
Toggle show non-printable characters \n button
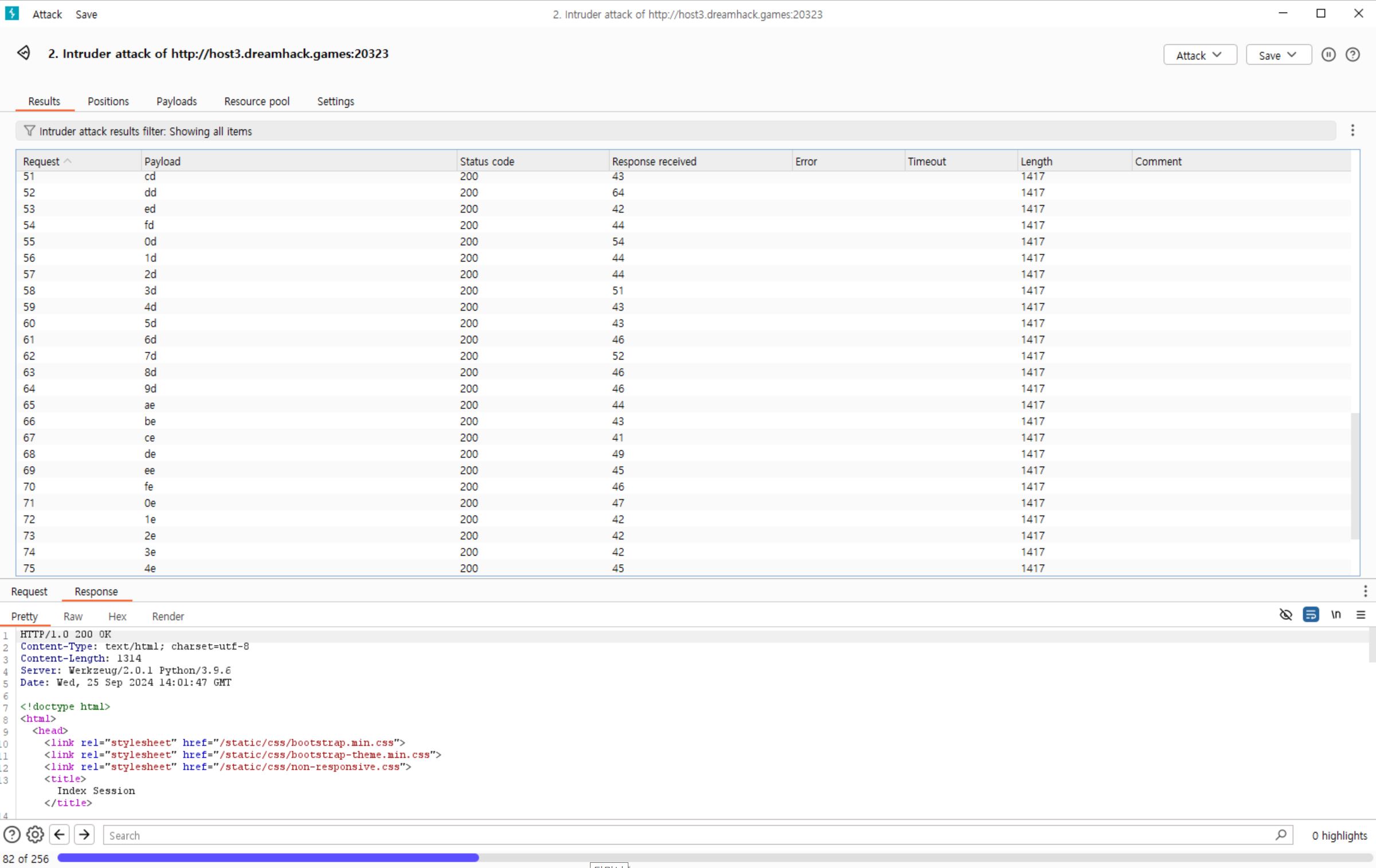pyautogui.click(x=1336, y=615)
